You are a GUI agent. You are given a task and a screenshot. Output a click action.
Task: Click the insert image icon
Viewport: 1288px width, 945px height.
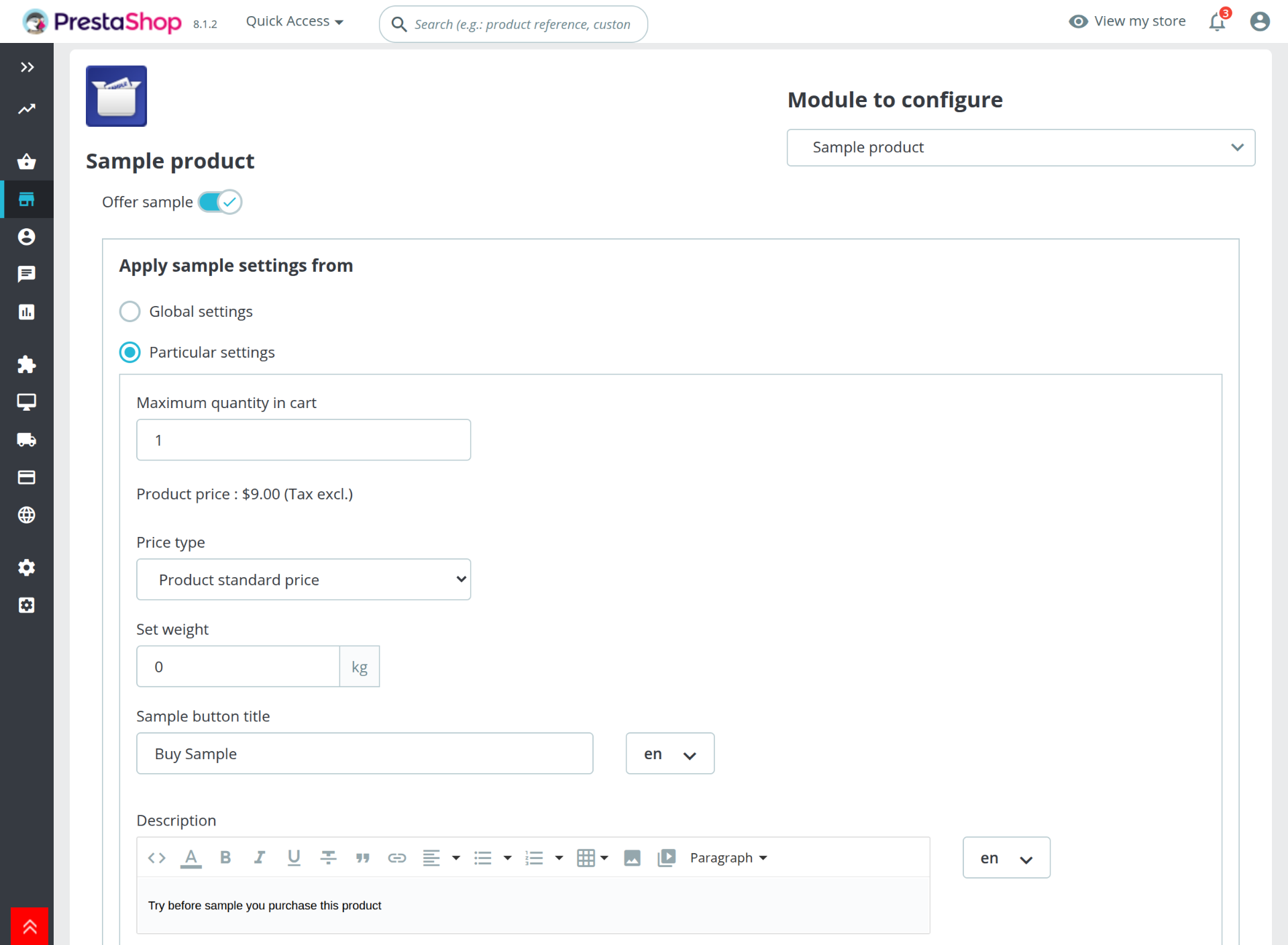point(632,857)
